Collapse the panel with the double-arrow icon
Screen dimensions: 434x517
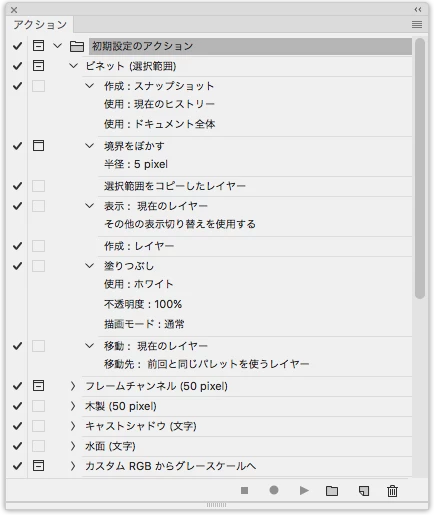(x=418, y=10)
